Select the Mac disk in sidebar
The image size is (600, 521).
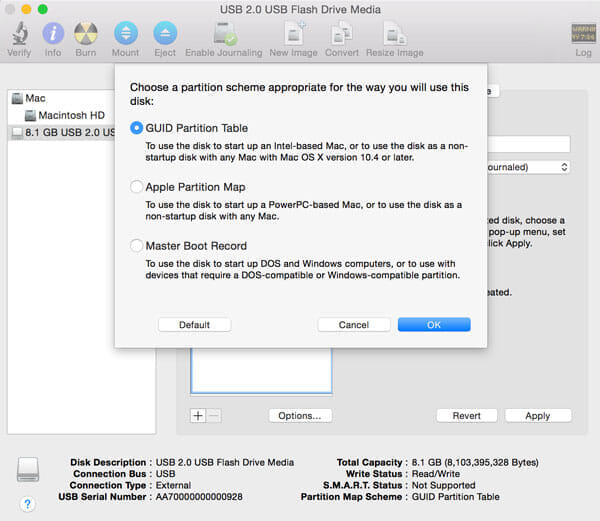click(x=35, y=98)
